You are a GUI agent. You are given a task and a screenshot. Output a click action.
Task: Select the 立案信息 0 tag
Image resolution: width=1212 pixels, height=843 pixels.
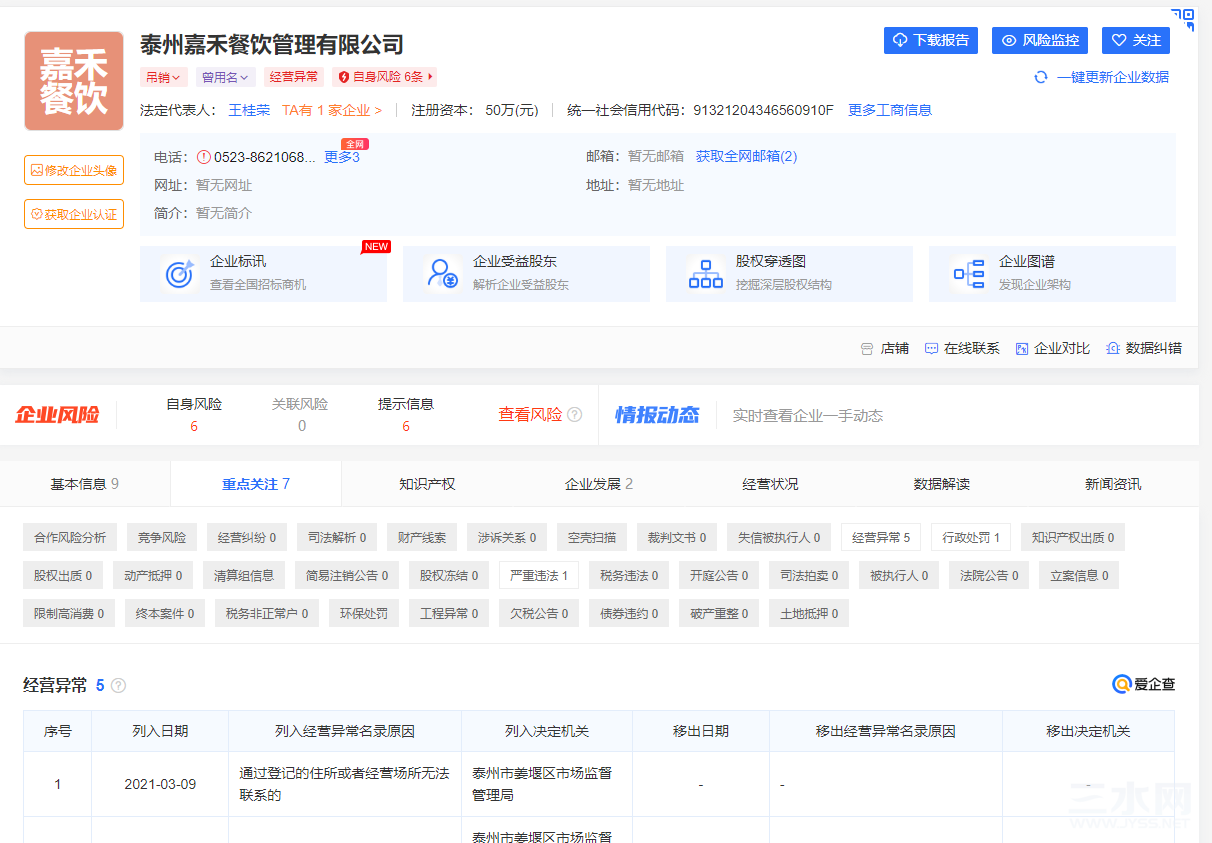click(1079, 575)
